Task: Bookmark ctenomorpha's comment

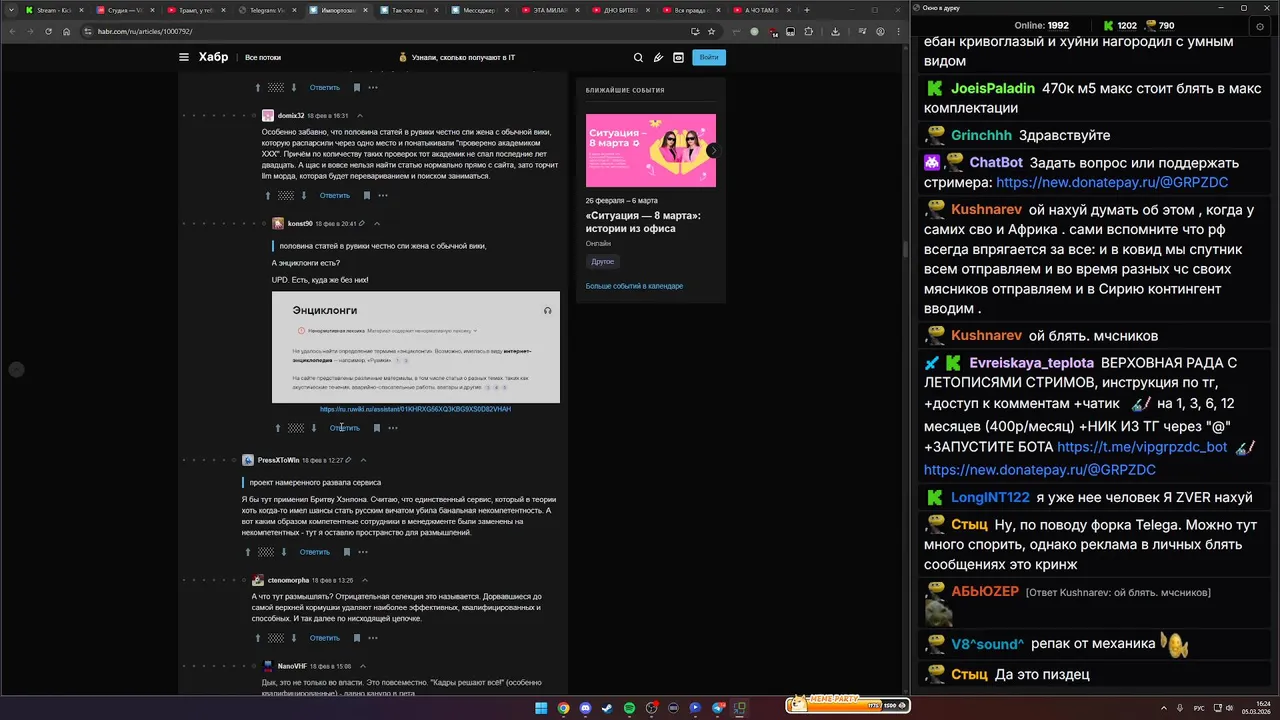Action: 357,638
